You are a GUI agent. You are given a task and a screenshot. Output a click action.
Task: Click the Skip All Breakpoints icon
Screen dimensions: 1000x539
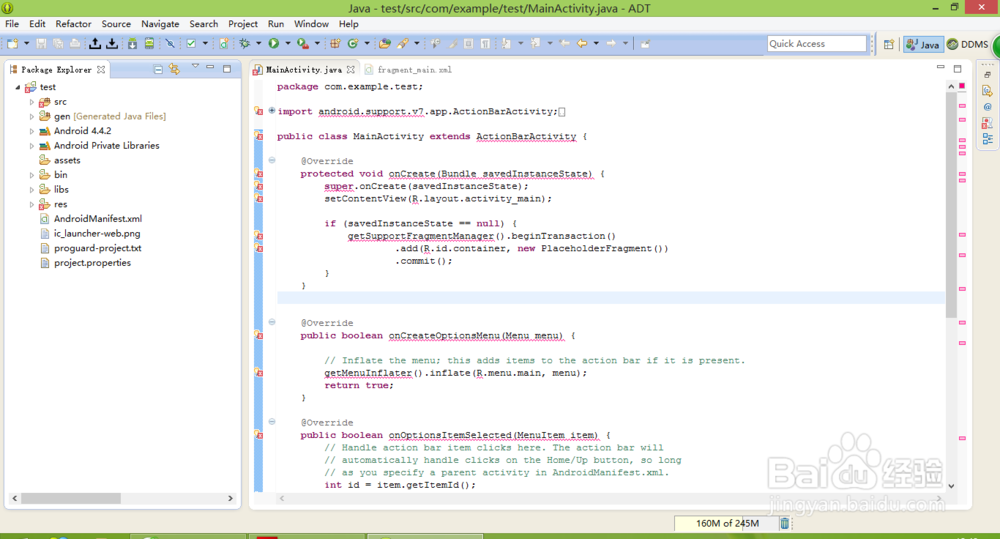(x=170, y=43)
